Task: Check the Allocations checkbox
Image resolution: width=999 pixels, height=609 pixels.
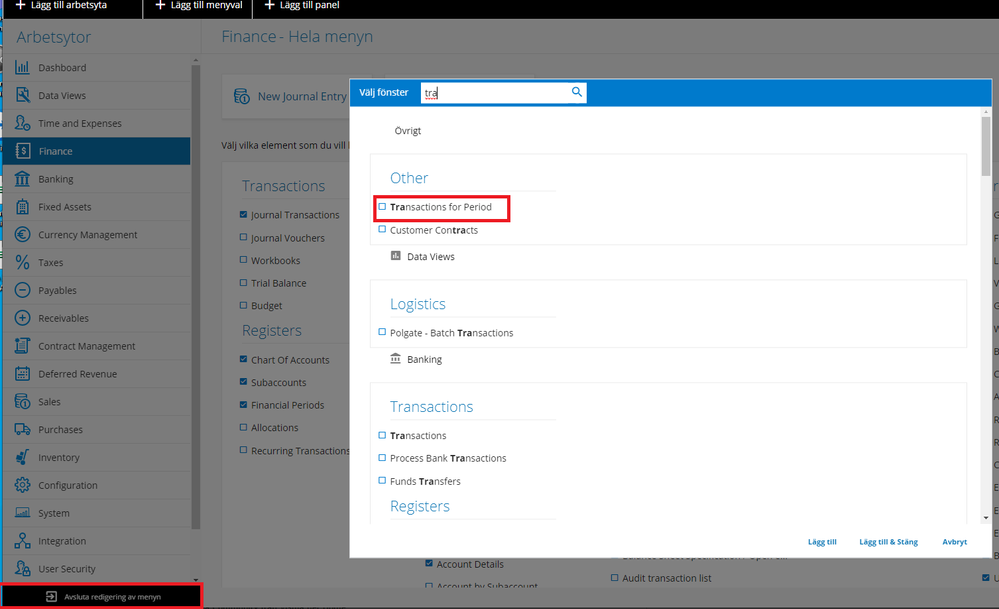Action: (243, 427)
